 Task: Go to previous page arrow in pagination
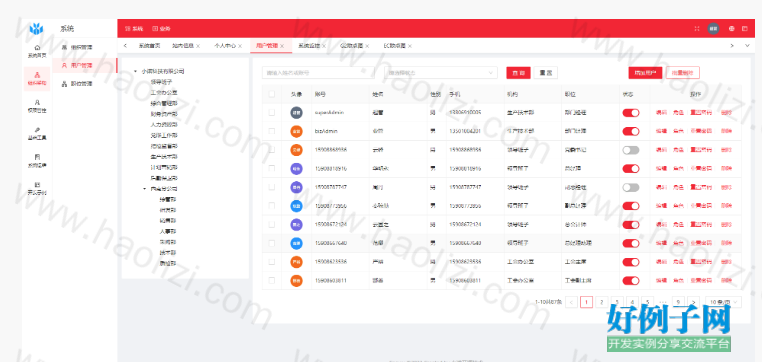(x=572, y=302)
